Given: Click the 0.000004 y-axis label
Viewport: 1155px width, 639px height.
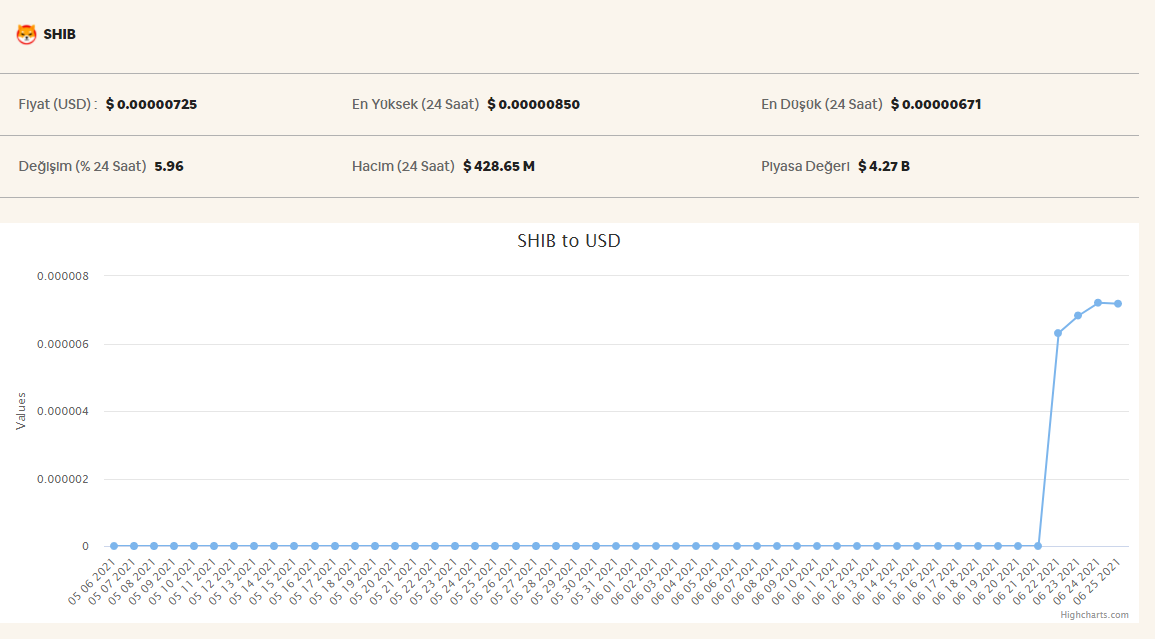Looking at the screenshot, I should coord(63,411).
